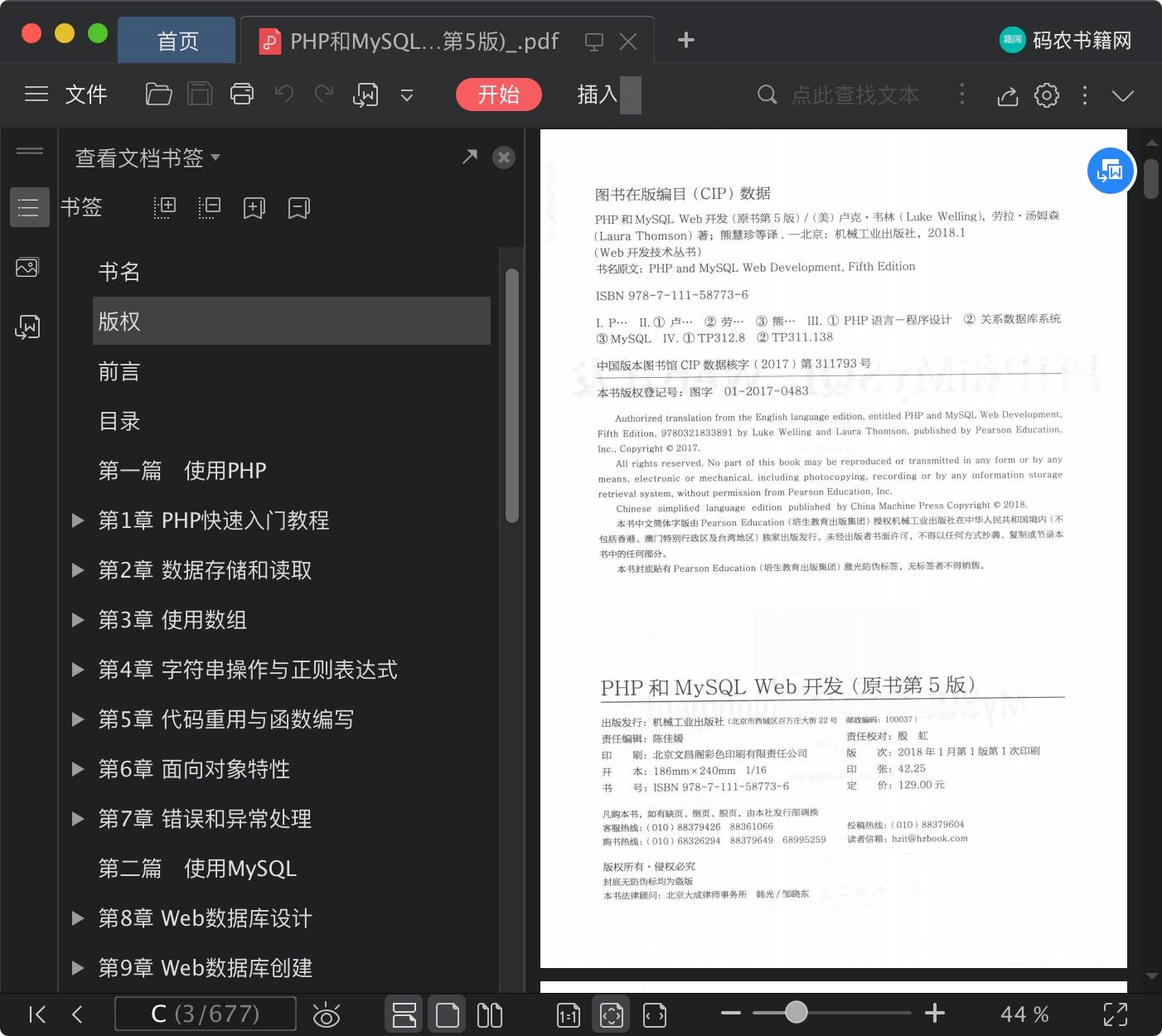Image resolution: width=1162 pixels, height=1036 pixels.
Task: Open the 查看文档书签 dropdown
Action: tap(148, 157)
